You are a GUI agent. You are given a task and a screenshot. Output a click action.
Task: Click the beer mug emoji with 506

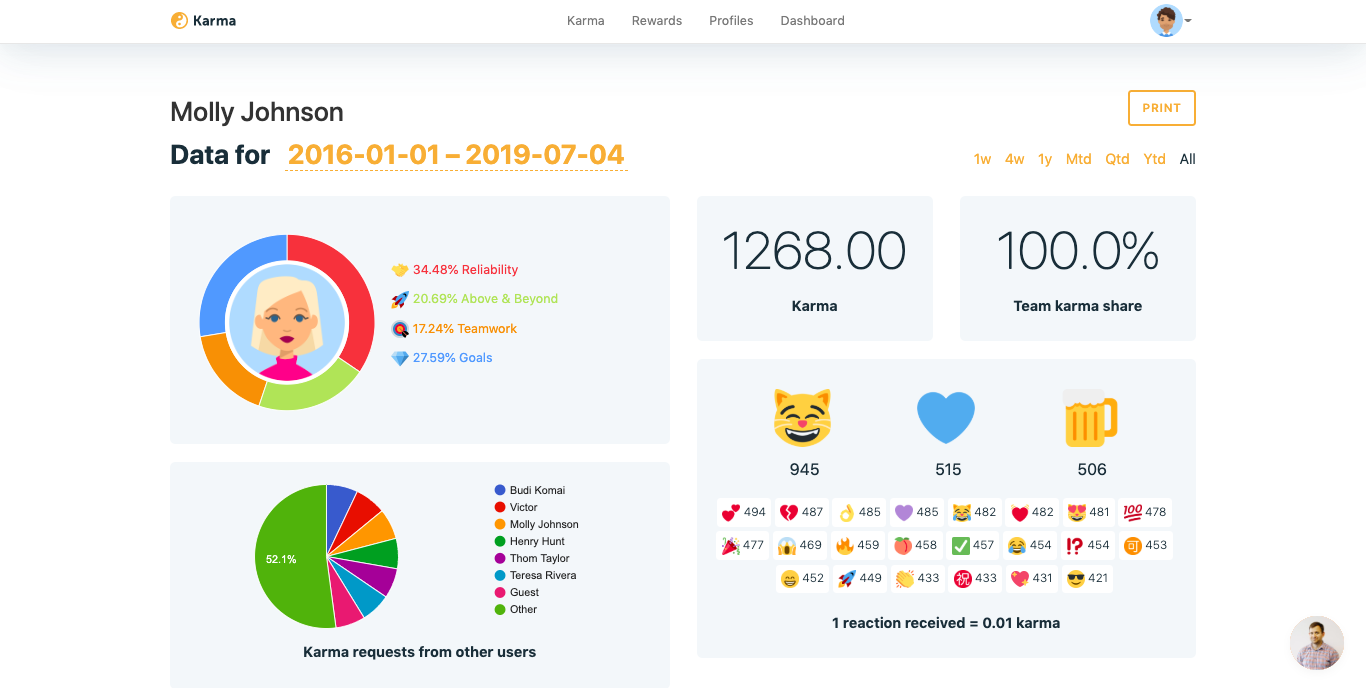[1090, 417]
